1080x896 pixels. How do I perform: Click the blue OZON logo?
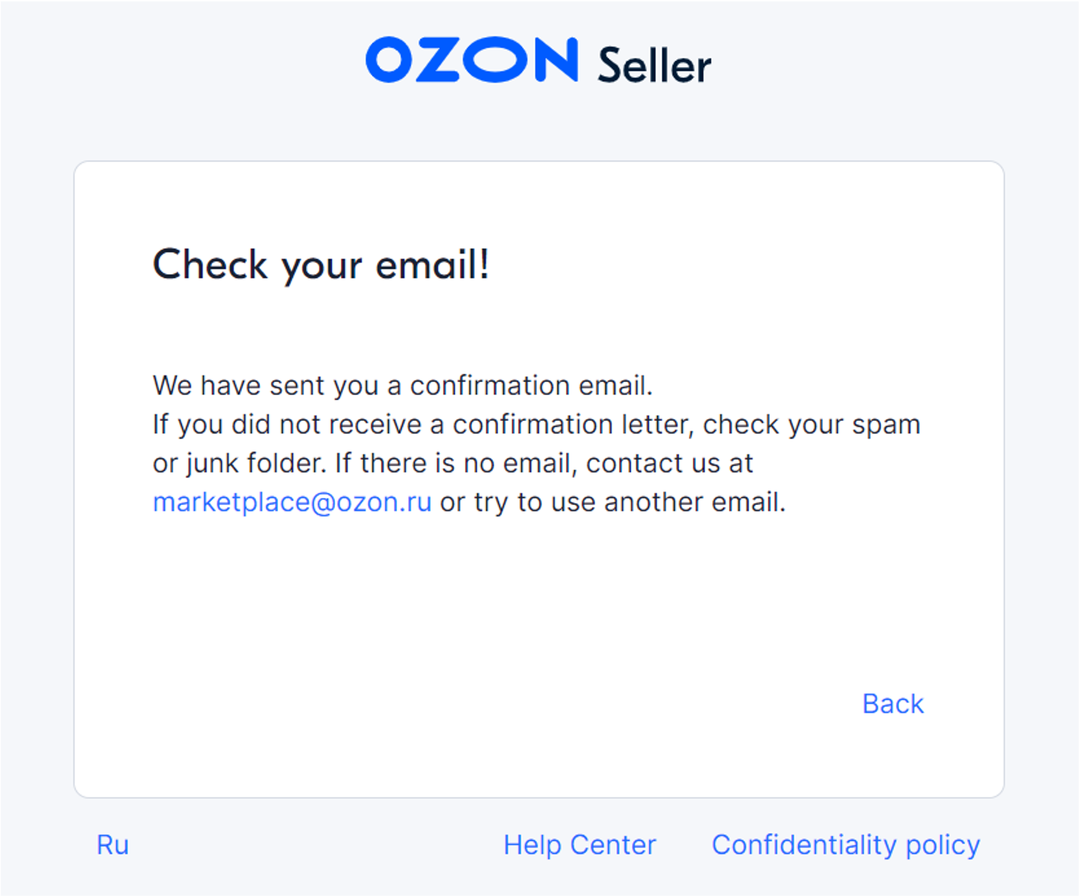[x=471, y=60]
